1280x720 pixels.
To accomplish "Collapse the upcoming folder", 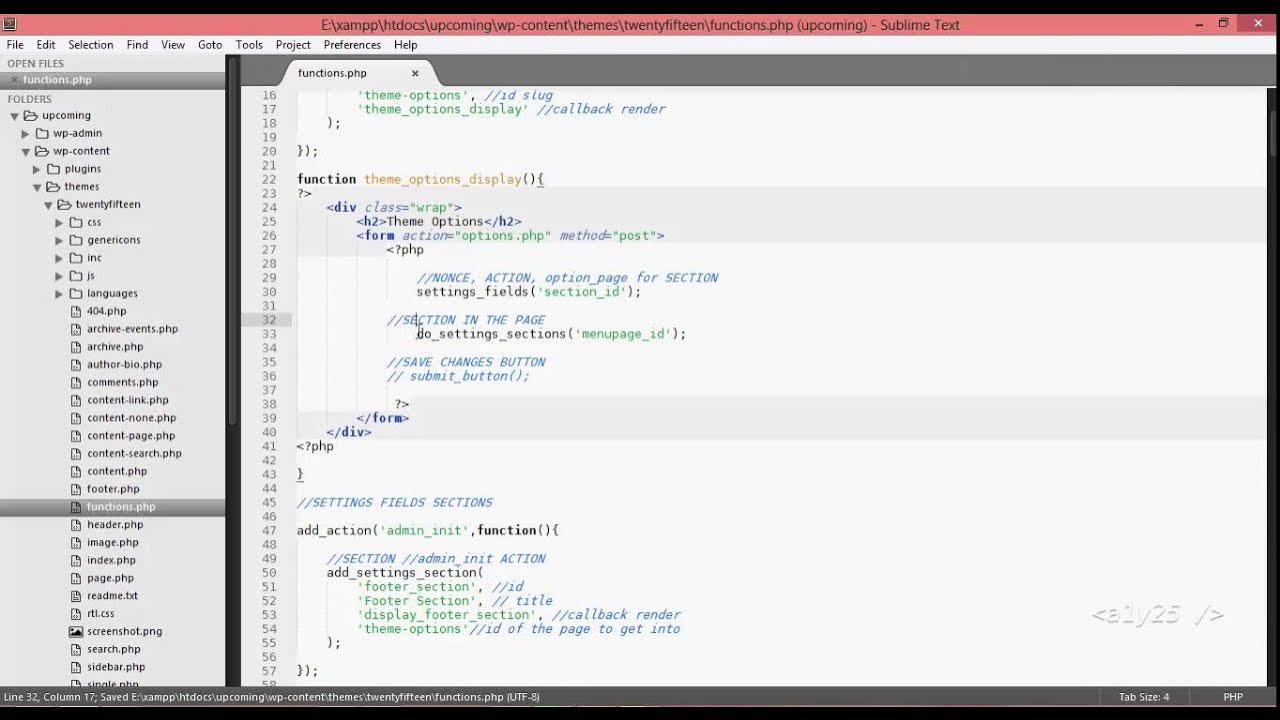I will 14,116.
